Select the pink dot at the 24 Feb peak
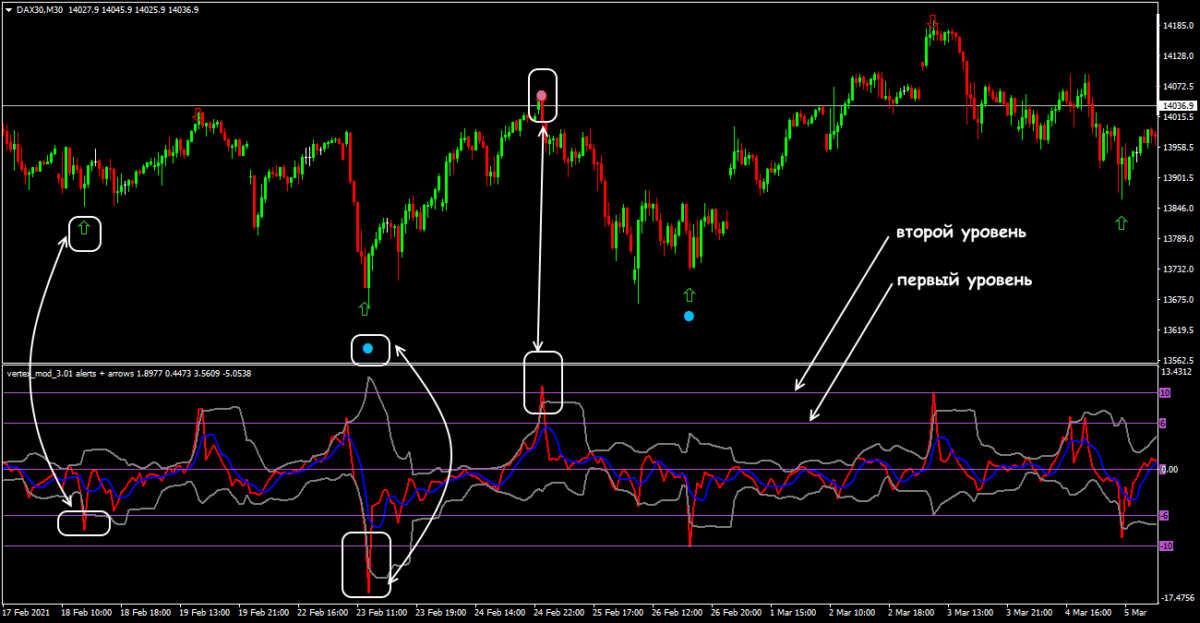The image size is (1200, 623). click(541, 95)
